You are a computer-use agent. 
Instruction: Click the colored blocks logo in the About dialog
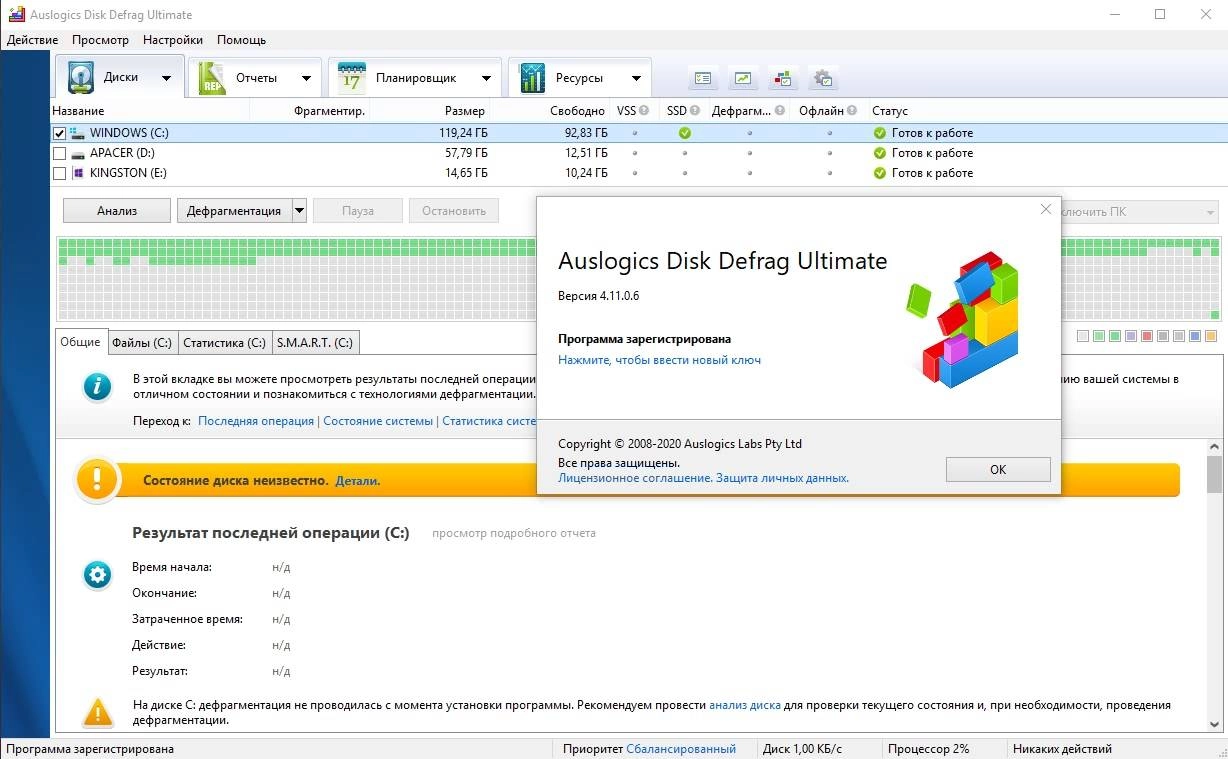(x=962, y=321)
